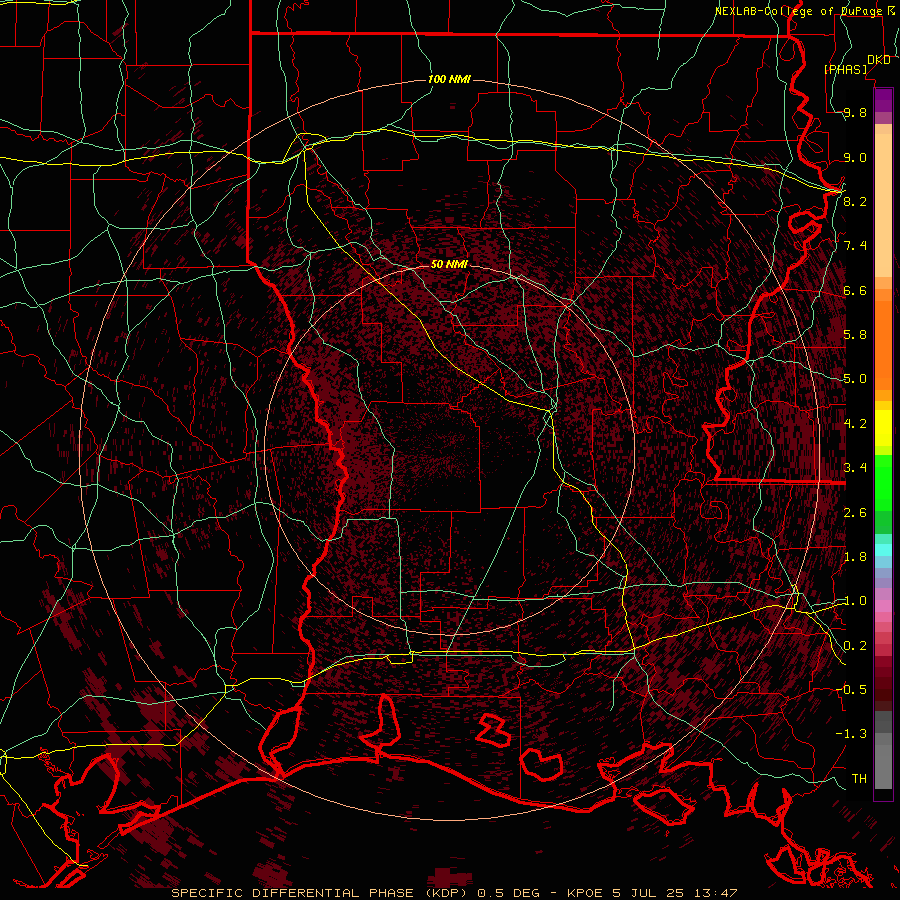This screenshot has height=900, width=900.
Task: Click the orange segment of the color bar
Action: [x=883, y=344]
